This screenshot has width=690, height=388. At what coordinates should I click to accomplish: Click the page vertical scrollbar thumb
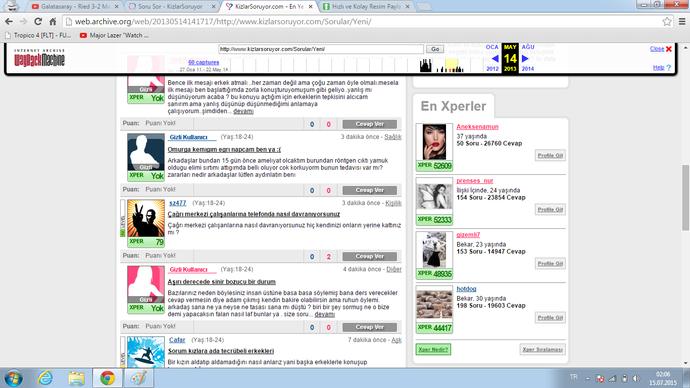(686, 198)
